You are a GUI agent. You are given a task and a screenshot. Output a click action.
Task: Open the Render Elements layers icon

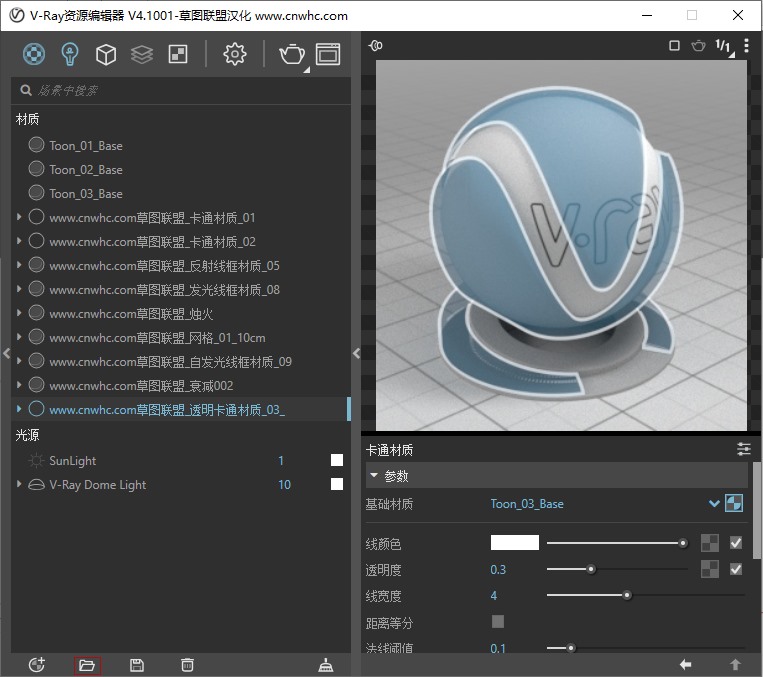(142, 54)
